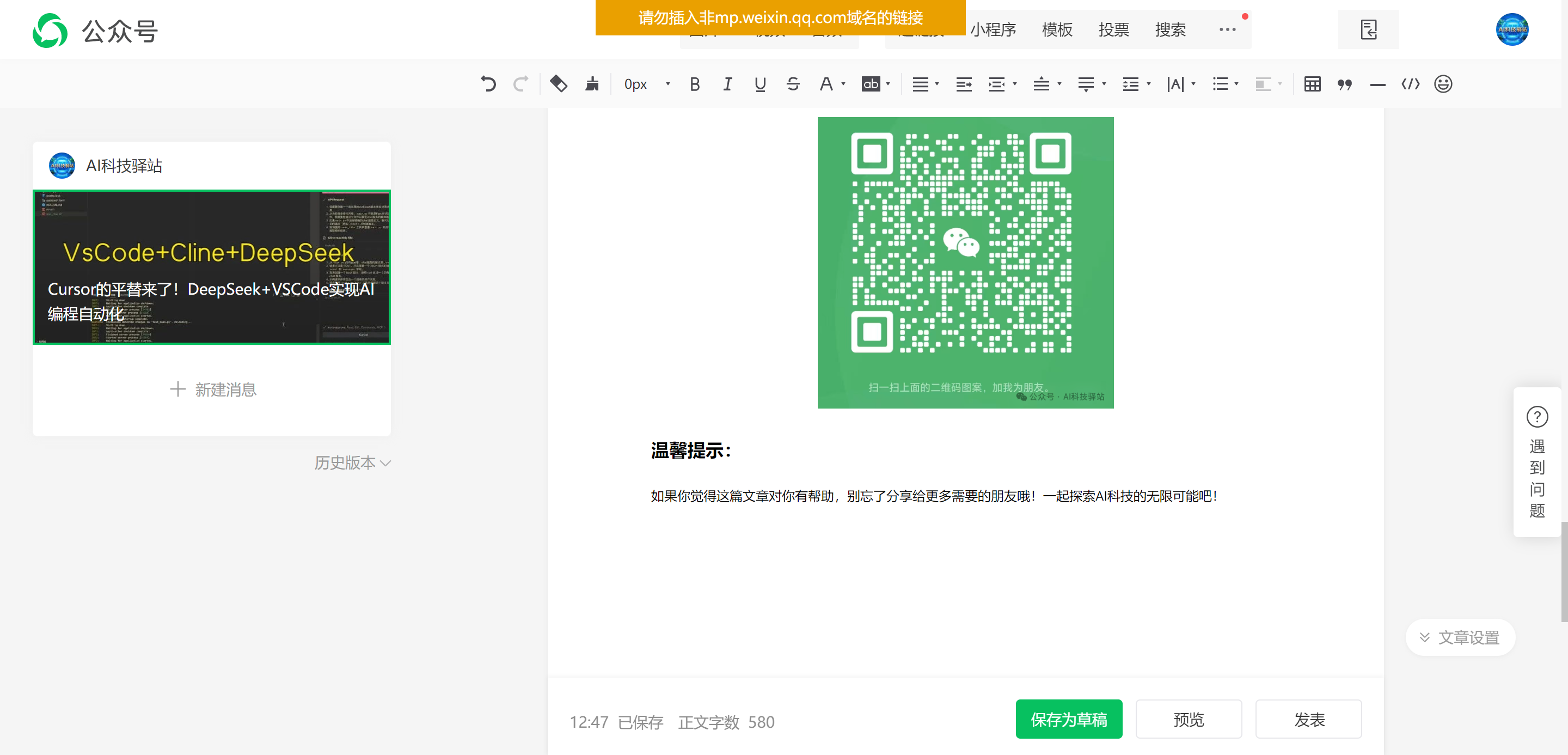
Task: Open the 搜索 insert menu
Action: click(x=1171, y=29)
